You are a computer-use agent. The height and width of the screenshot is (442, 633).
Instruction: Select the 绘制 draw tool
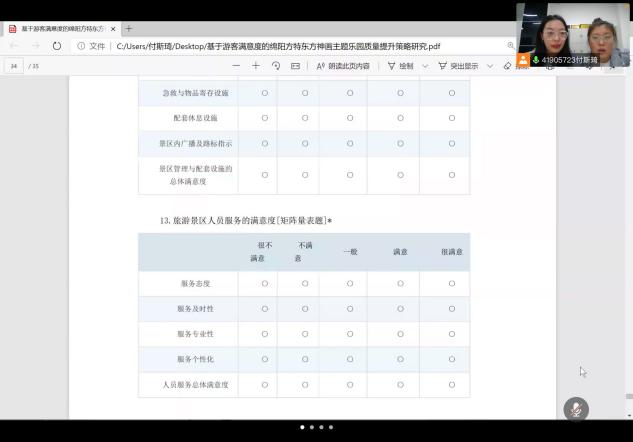[400, 66]
